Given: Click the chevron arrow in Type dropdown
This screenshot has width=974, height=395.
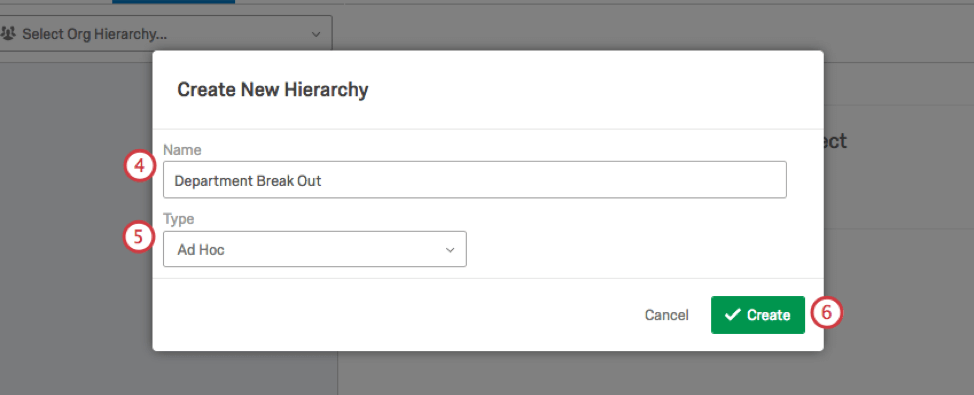Looking at the screenshot, I should [450, 250].
